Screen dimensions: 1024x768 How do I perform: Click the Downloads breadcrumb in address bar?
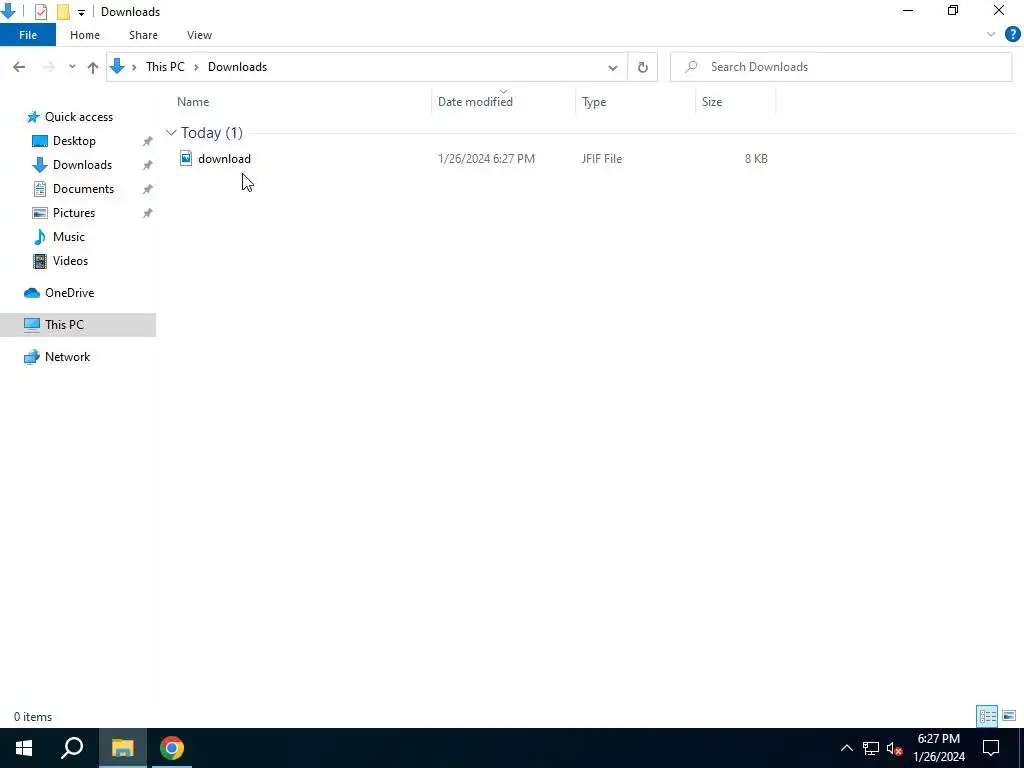pyautogui.click(x=237, y=67)
